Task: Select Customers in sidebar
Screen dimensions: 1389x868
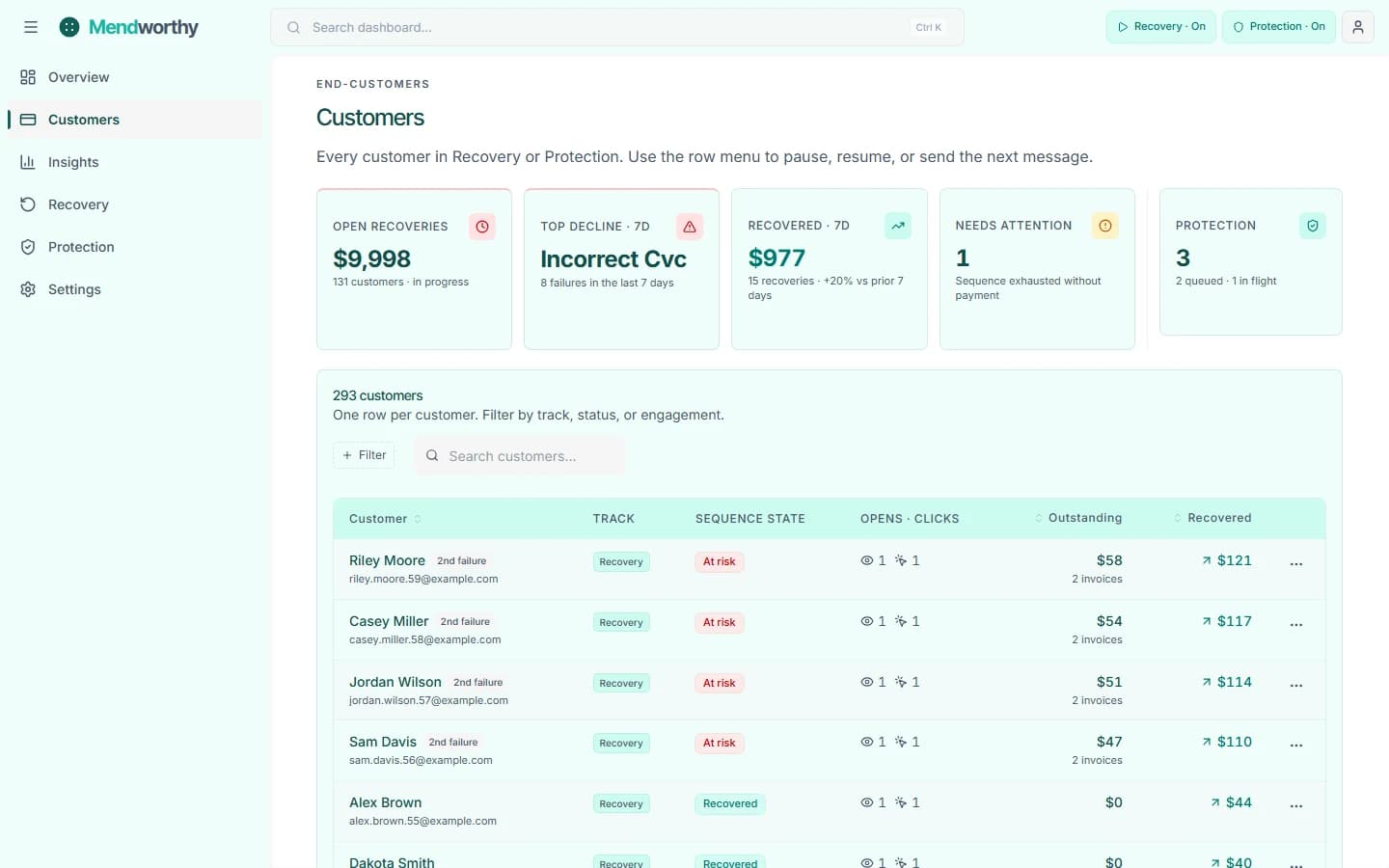Action: (135, 120)
